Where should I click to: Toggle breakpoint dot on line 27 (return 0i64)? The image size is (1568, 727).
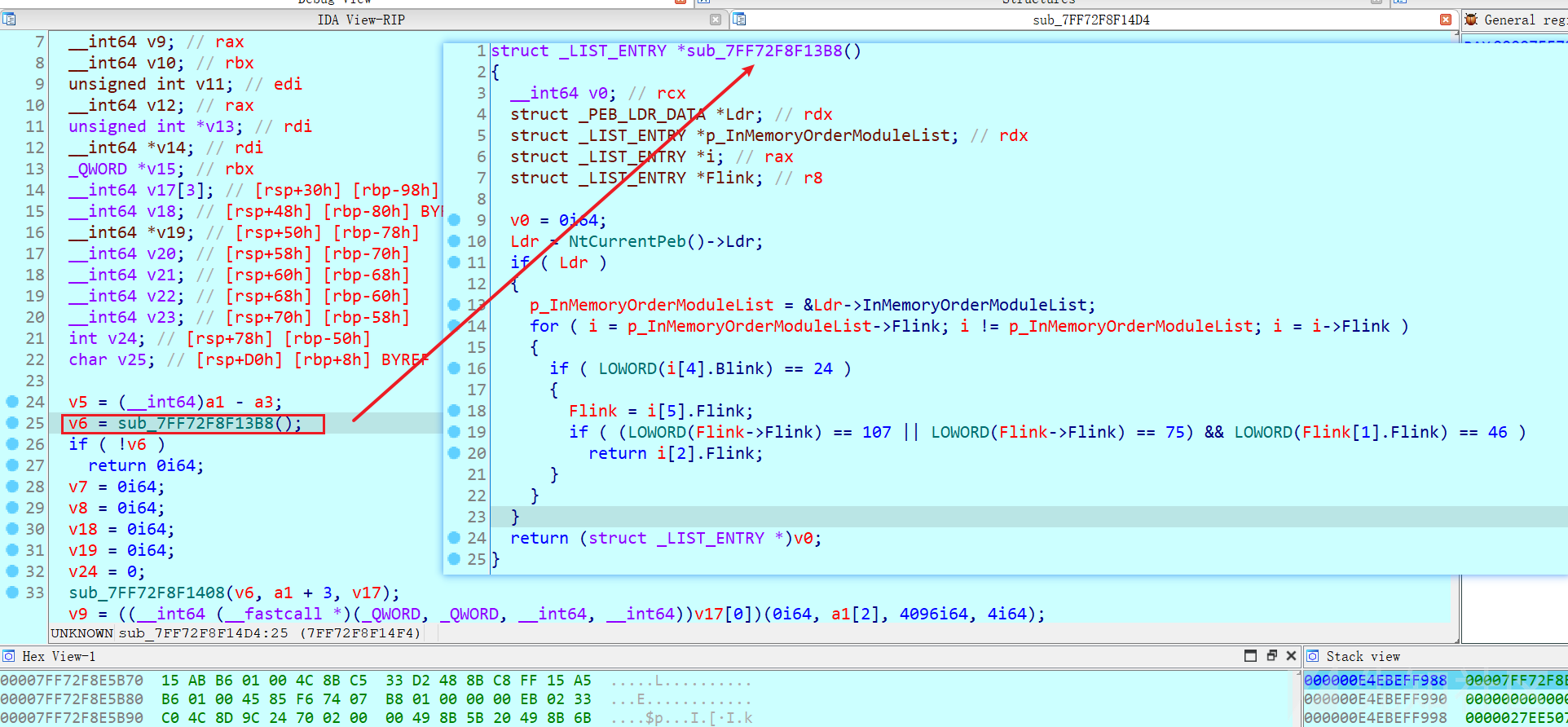point(12,465)
